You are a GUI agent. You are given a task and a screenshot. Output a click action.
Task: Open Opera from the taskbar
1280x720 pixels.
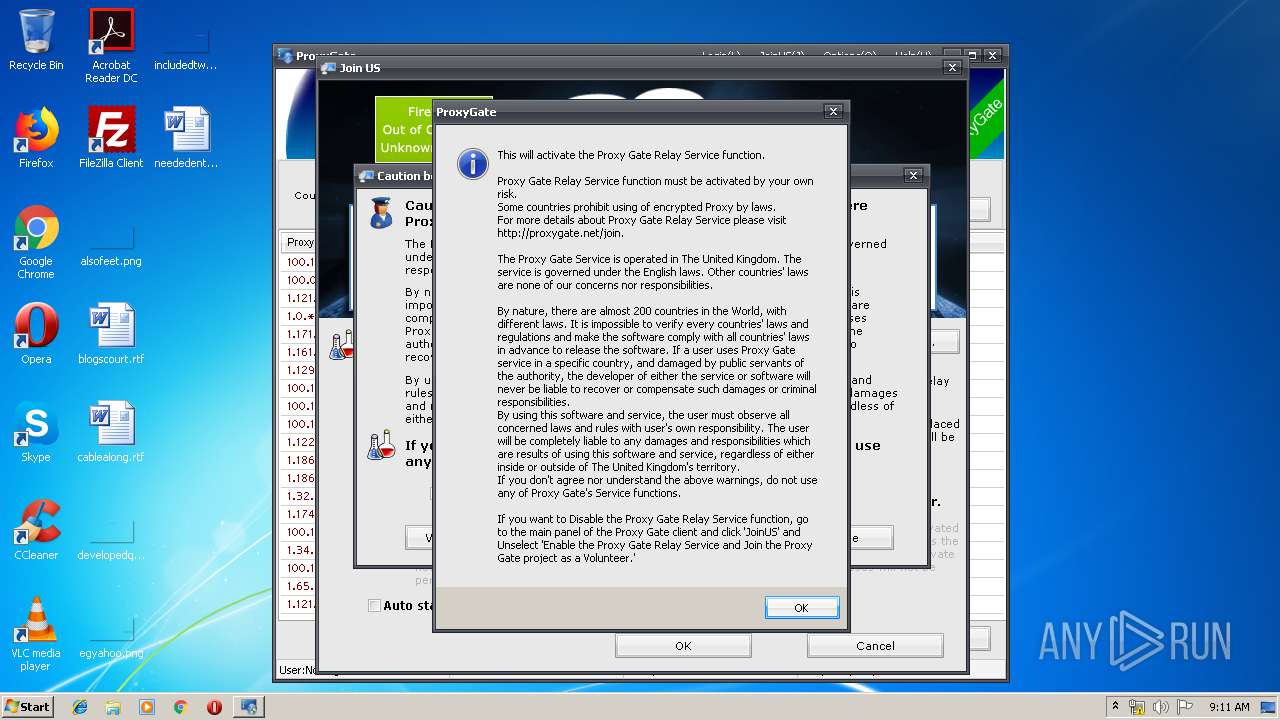[214, 707]
